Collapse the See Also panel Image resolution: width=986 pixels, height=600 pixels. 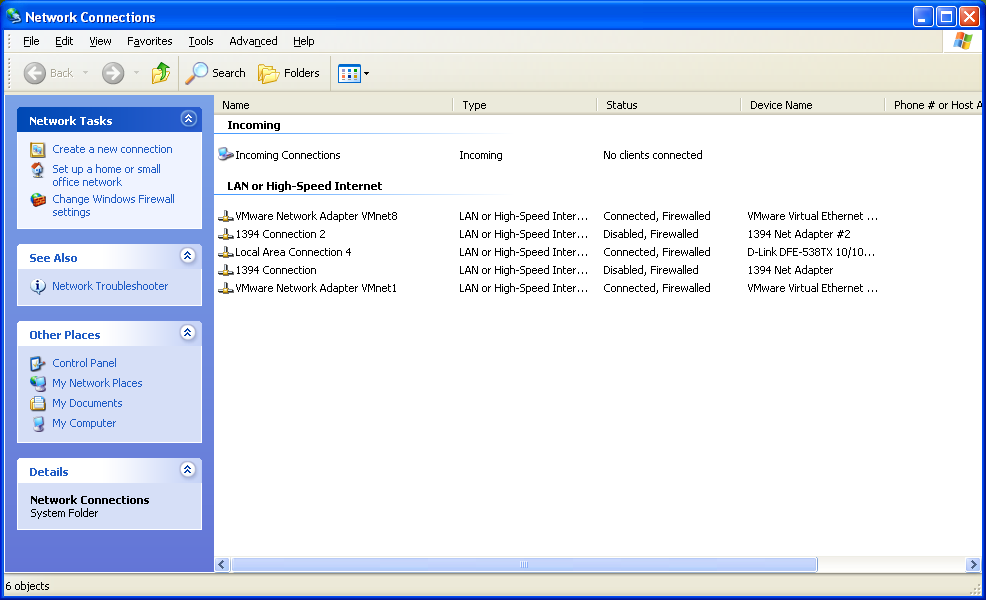coord(187,255)
